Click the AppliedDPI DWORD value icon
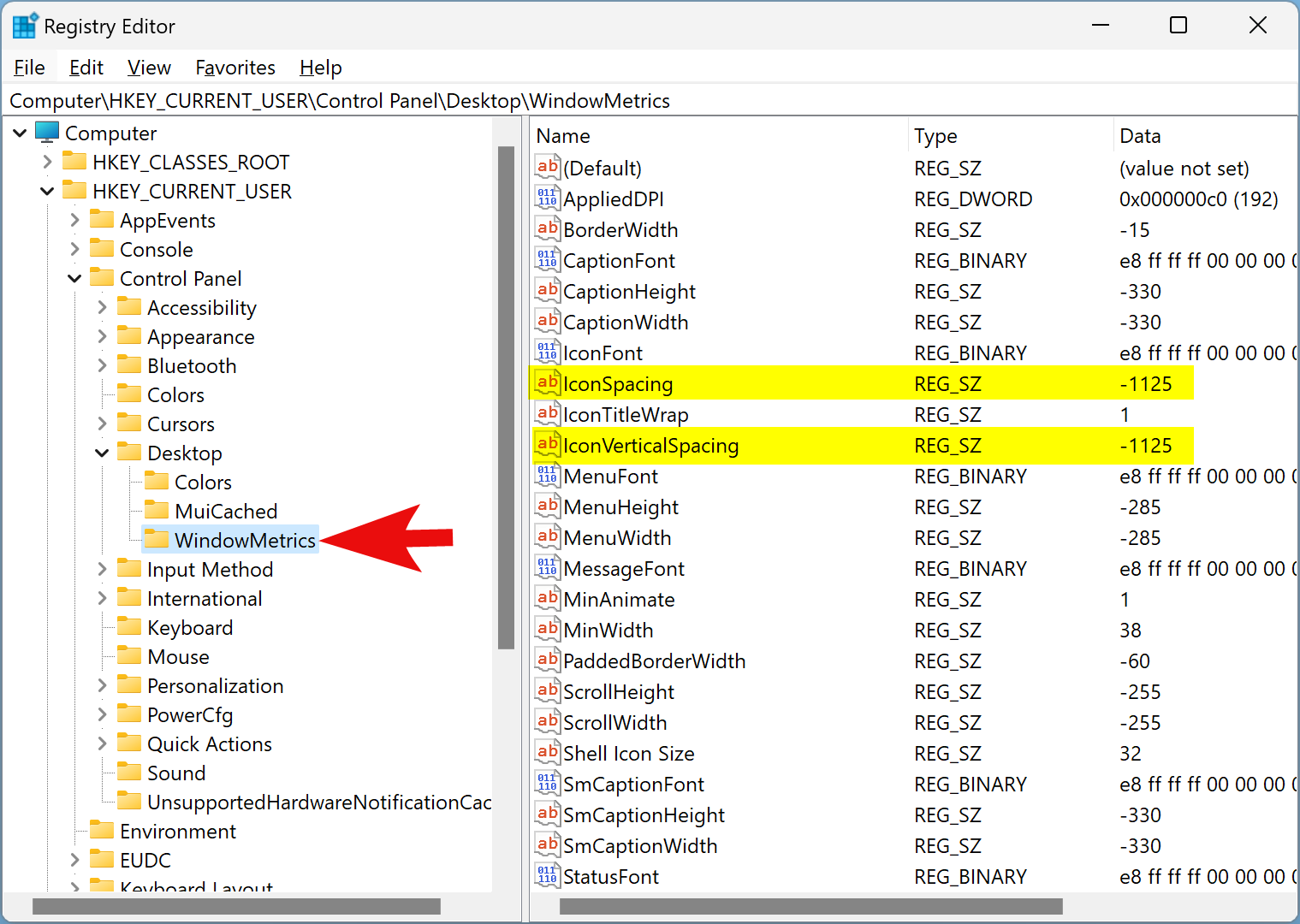 point(548,198)
